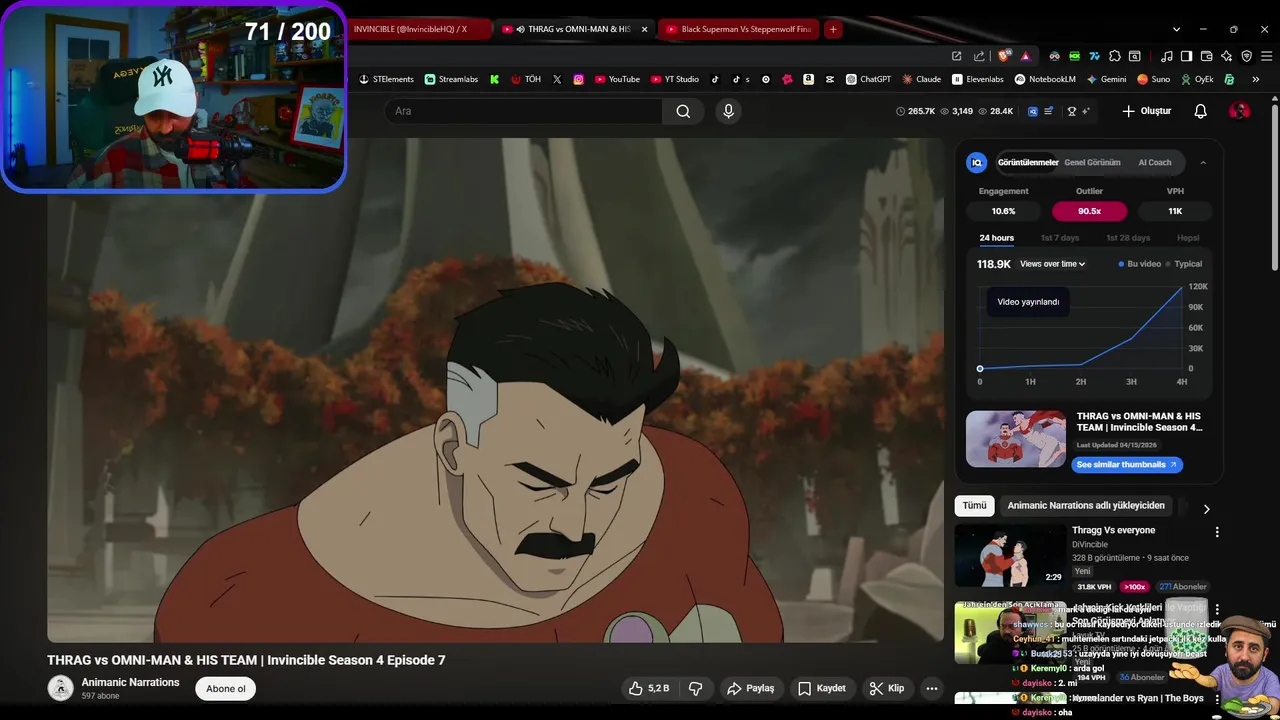
Task: Open the browser tab search chevron
Action: [x=1176, y=29]
